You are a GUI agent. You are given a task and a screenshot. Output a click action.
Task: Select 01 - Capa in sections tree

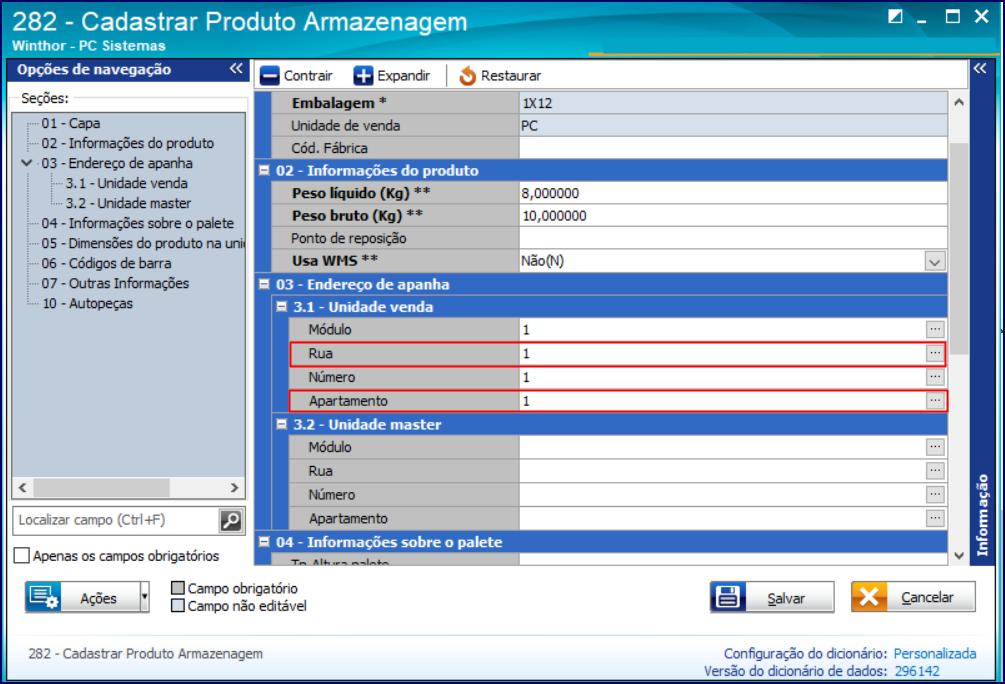coord(71,123)
